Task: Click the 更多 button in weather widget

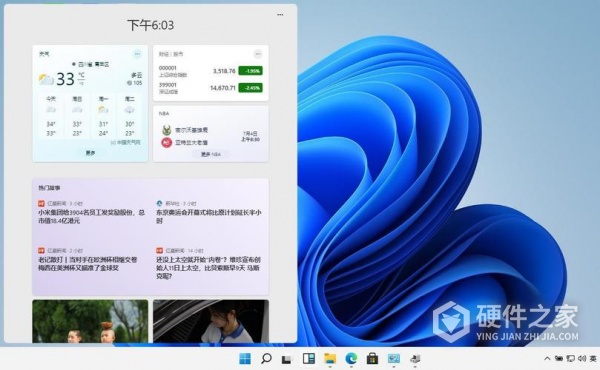Action: click(90, 153)
